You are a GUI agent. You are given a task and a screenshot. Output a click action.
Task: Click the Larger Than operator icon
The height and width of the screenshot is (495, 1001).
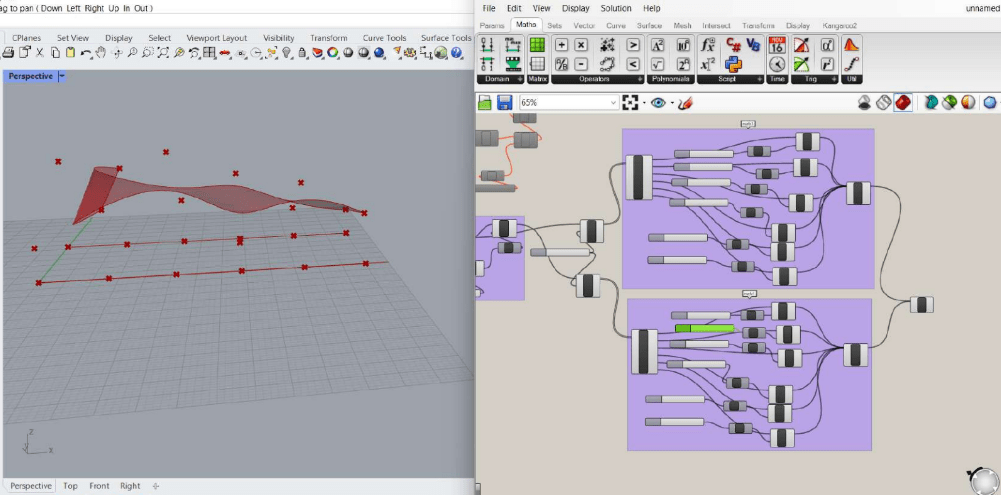tap(632, 45)
